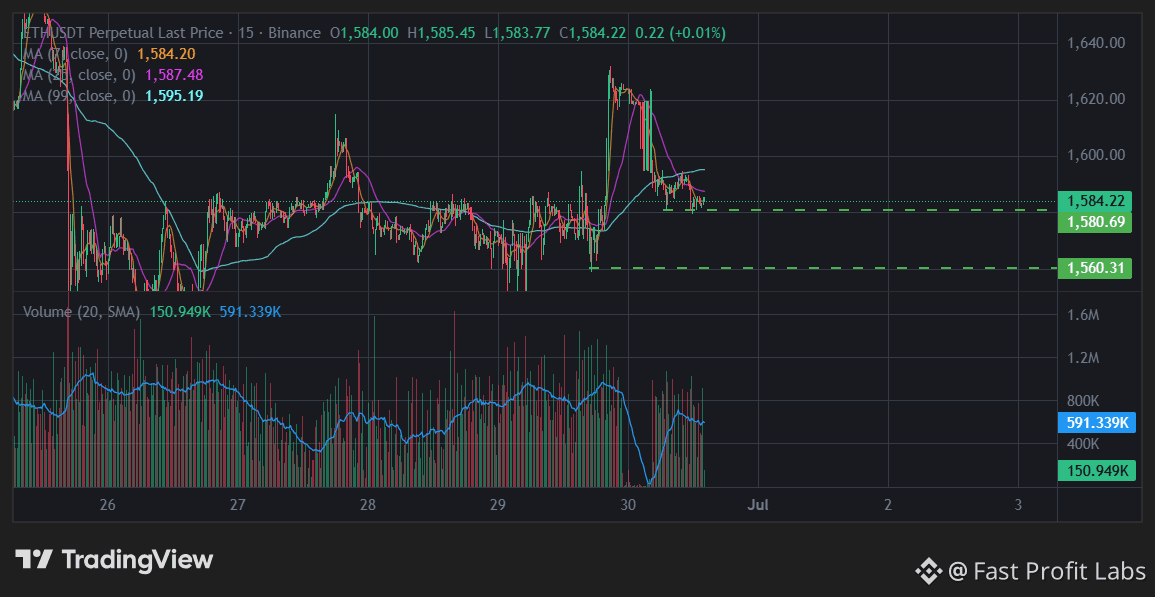Click date 26 on the time axis

point(108,505)
